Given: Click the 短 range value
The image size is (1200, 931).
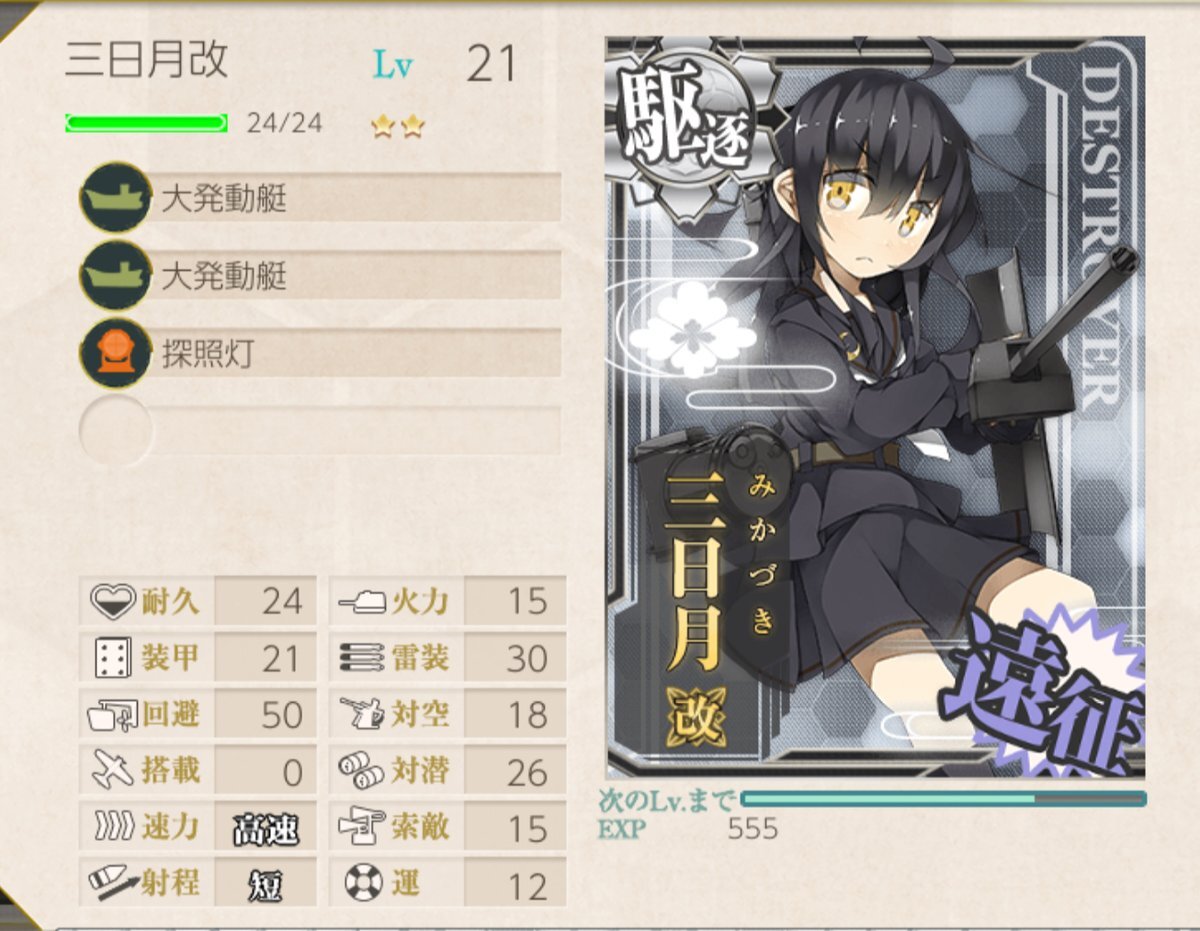Looking at the screenshot, I should pyautogui.click(x=265, y=884).
